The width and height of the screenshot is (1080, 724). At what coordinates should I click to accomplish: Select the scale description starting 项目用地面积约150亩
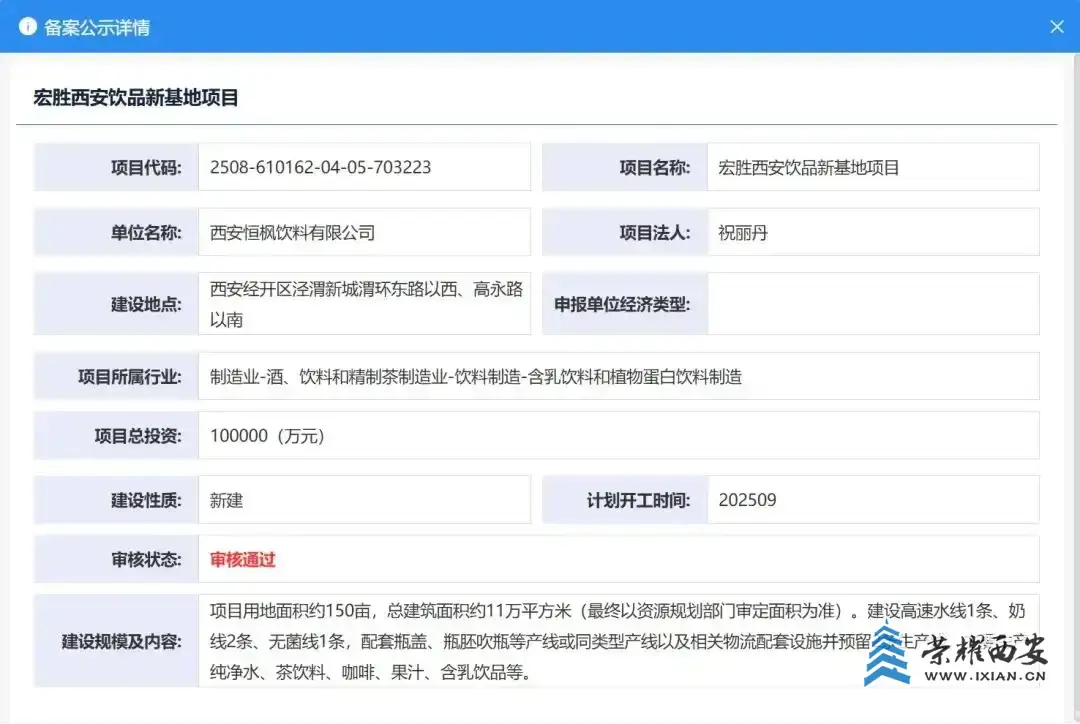click(x=618, y=641)
